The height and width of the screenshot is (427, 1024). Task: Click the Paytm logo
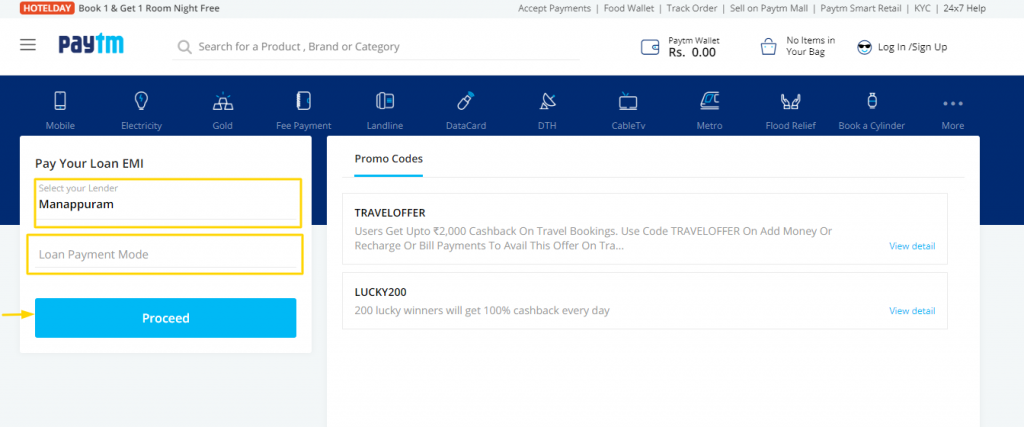point(91,44)
